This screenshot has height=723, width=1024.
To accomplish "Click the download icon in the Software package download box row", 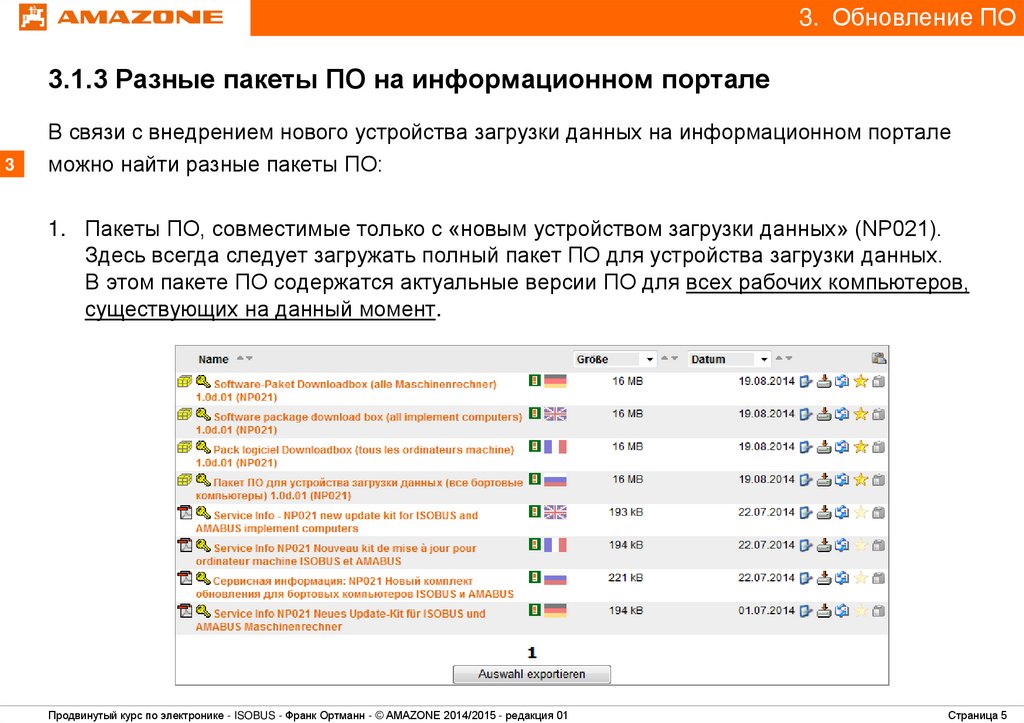I will click(824, 414).
